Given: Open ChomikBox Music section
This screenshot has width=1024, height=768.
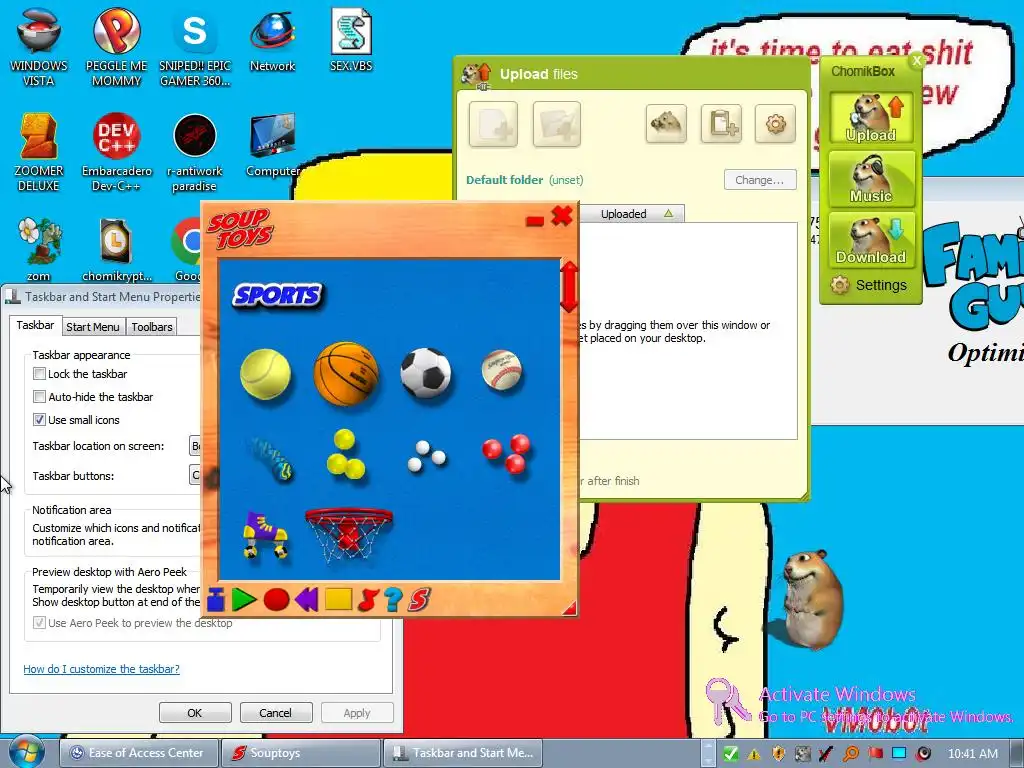Looking at the screenshot, I should pos(871,178).
